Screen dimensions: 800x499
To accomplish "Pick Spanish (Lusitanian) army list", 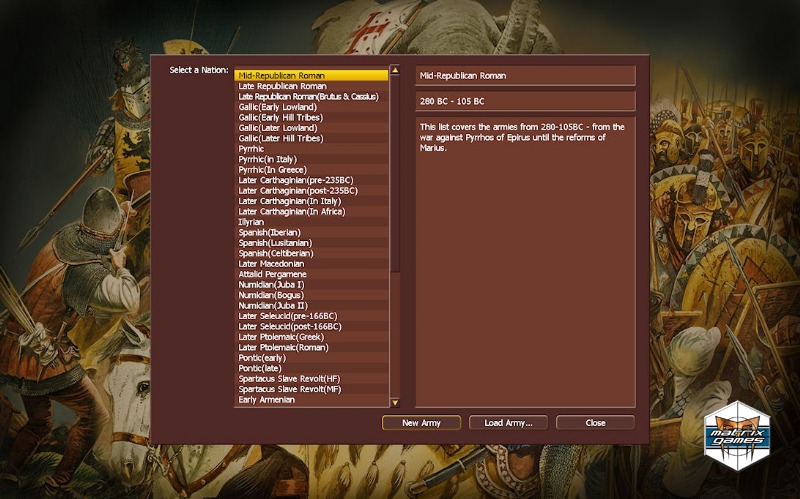I will tap(310, 243).
